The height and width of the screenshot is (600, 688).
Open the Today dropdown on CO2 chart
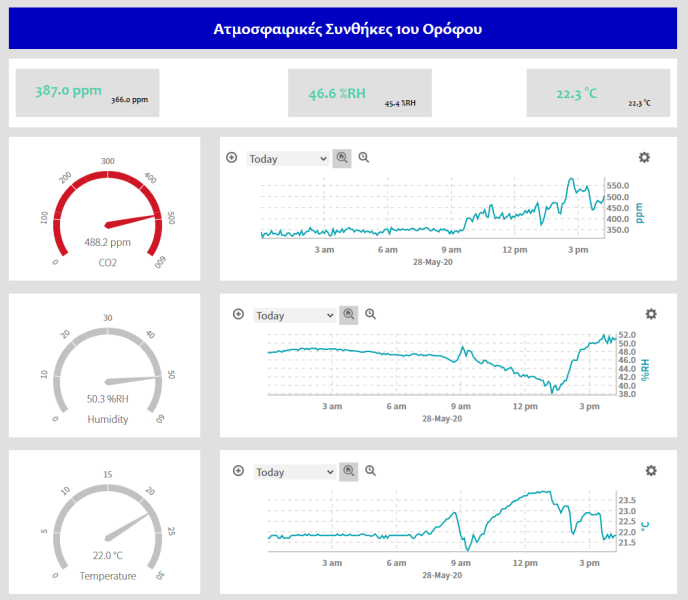point(288,159)
